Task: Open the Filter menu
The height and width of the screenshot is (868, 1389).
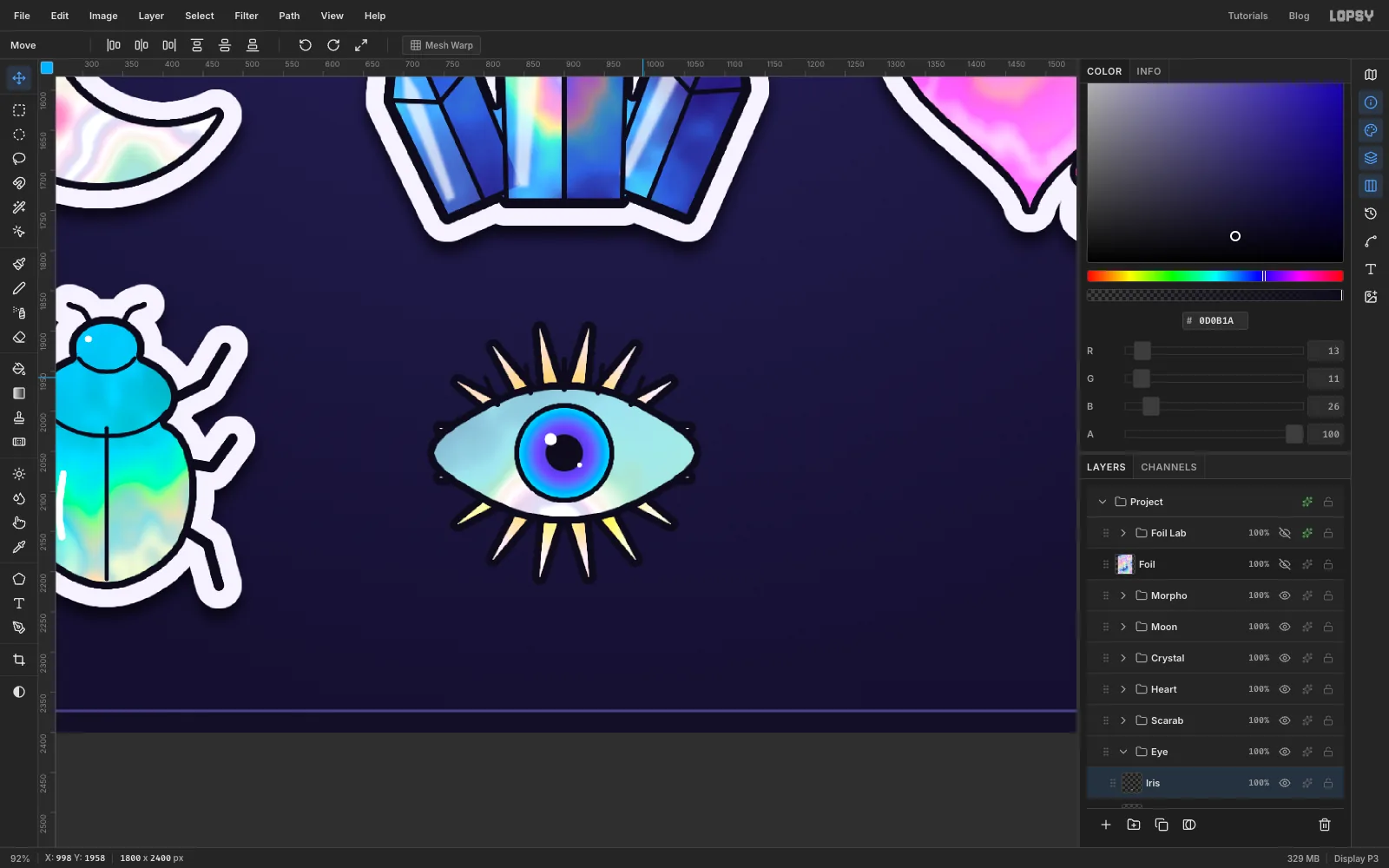Action: (x=247, y=16)
